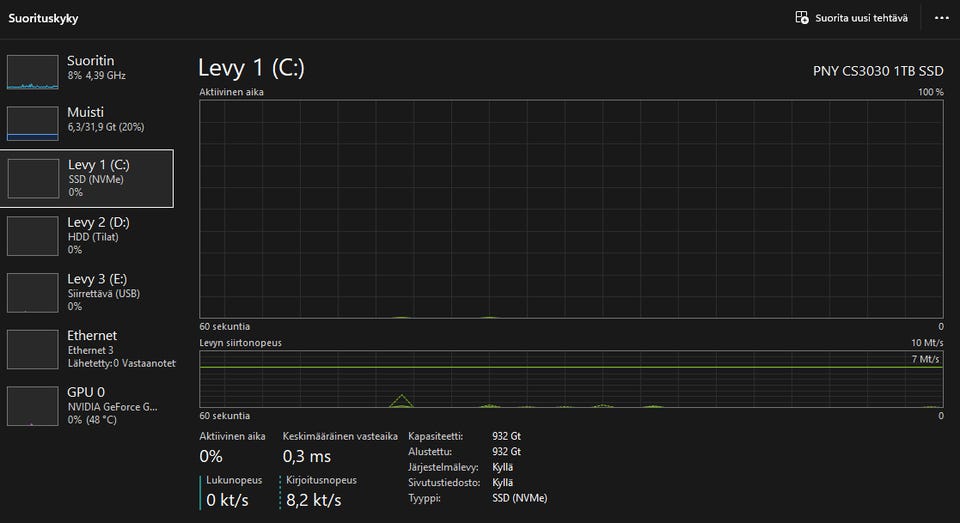
Task: Open the Muisti sidebar entry
Action: pyautogui.click(x=87, y=123)
